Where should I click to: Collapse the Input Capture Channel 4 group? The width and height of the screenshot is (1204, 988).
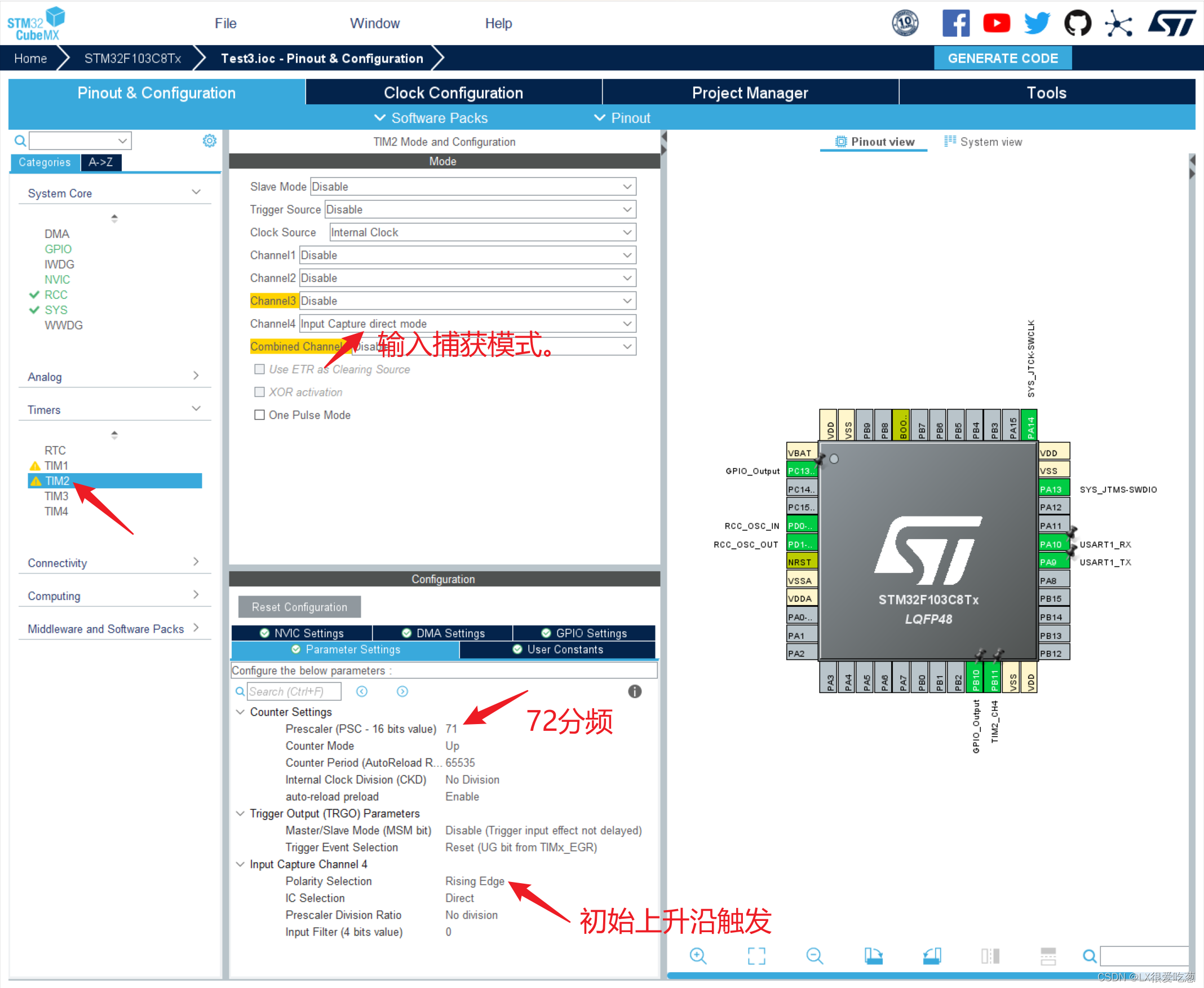240,864
